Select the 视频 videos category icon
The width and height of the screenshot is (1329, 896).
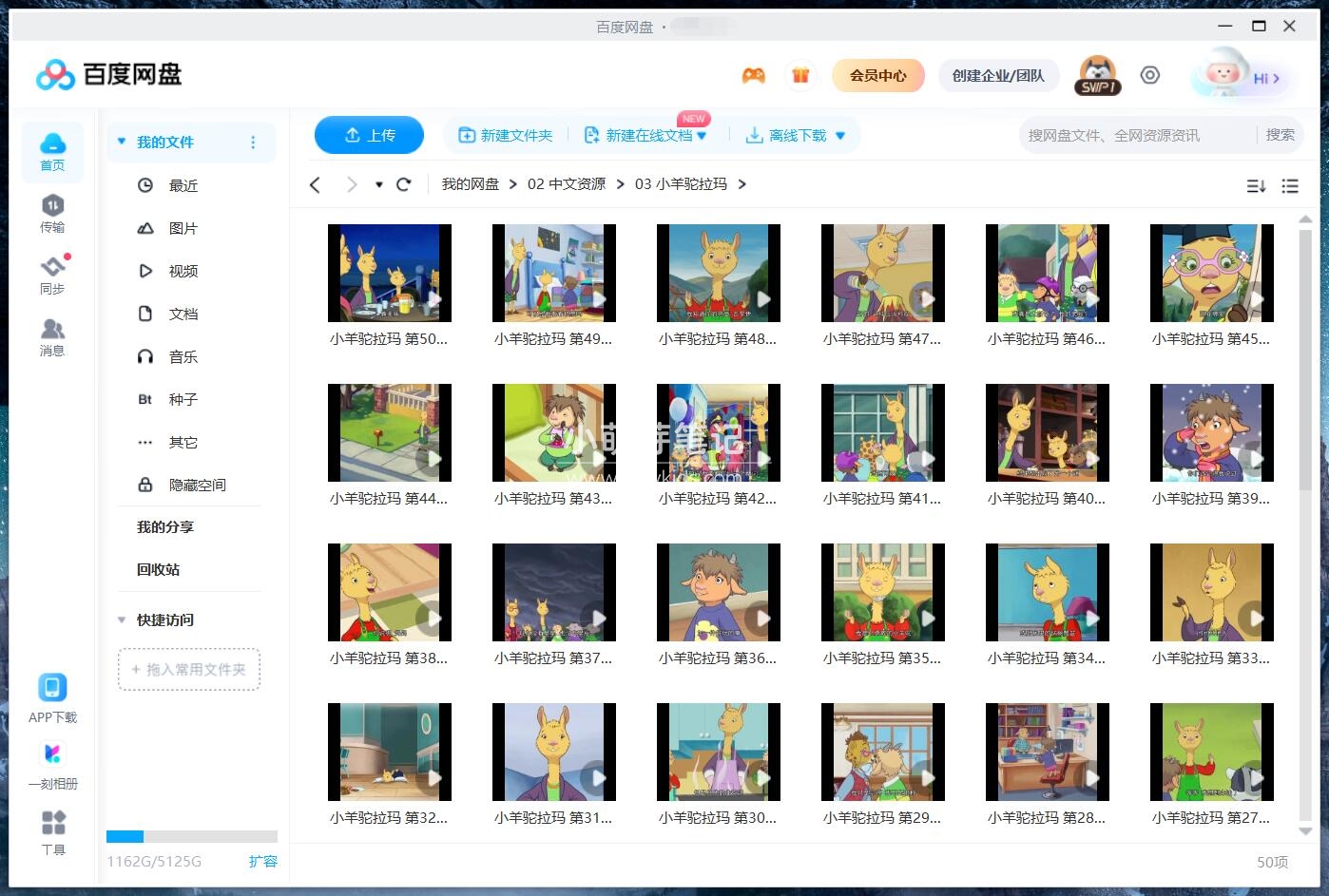point(144,271)
